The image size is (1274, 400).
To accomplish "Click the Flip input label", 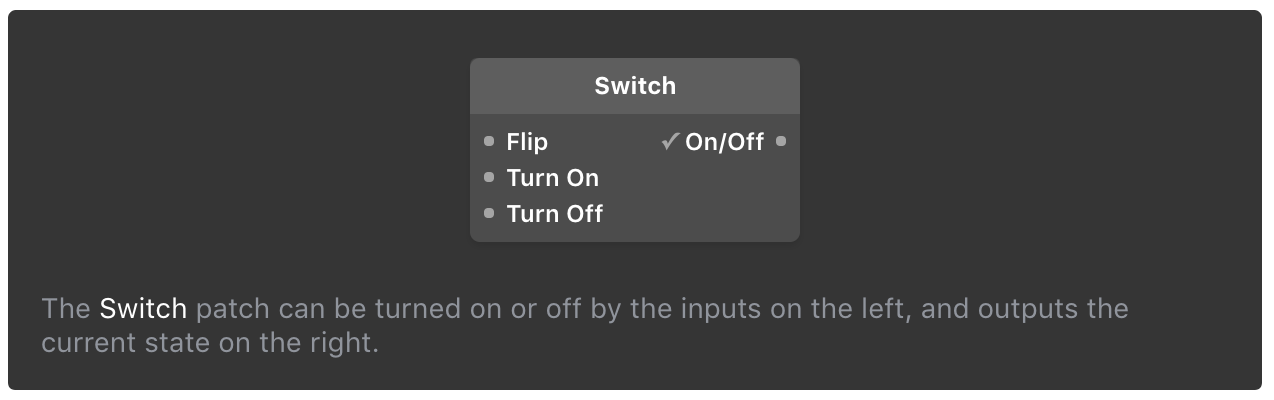I will tap(527, 142).
